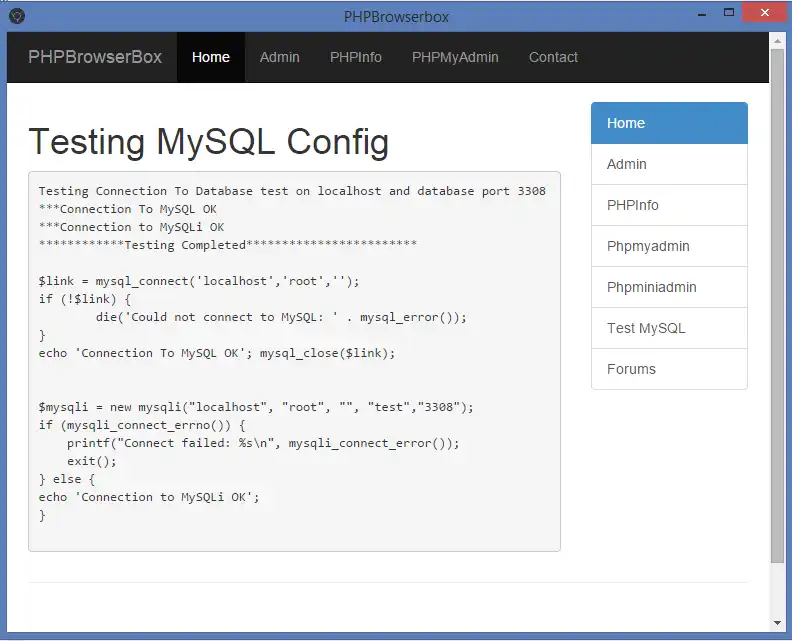The width and height of the screenshot is (792, 641).
Task: Open PHPInfo from the sidebar list
Action: 669,205
